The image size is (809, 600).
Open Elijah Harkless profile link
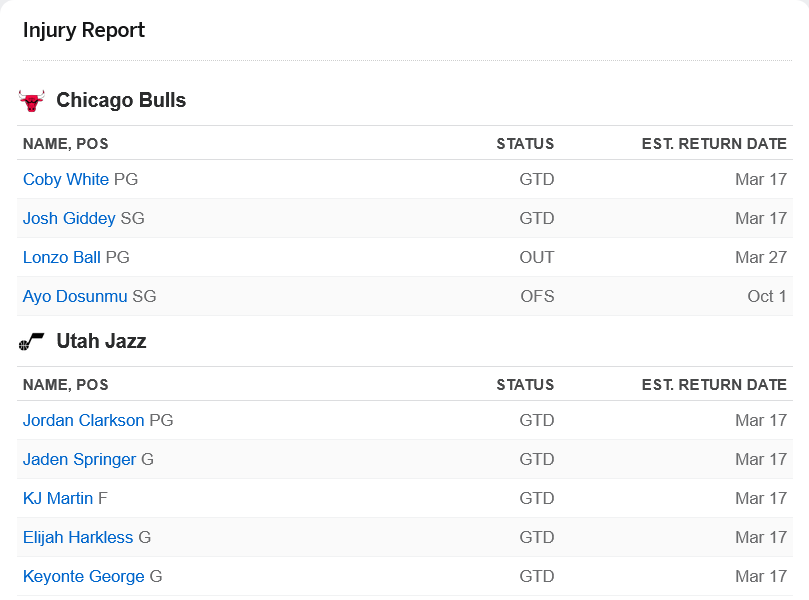pyautogui.click(x=78, y=537)
